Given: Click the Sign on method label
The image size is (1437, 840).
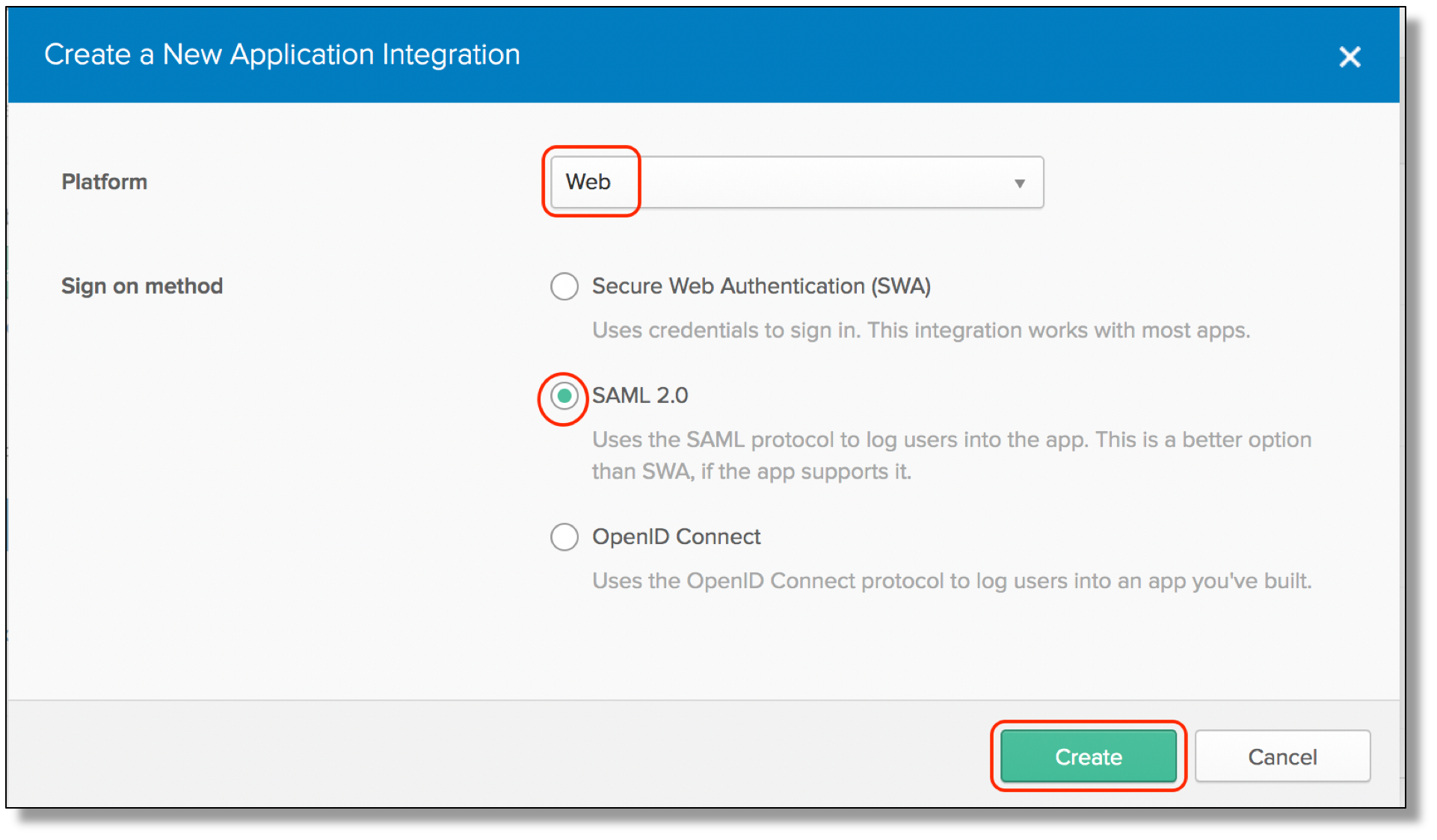Looking at the screenshot, I should coord(141,286).
